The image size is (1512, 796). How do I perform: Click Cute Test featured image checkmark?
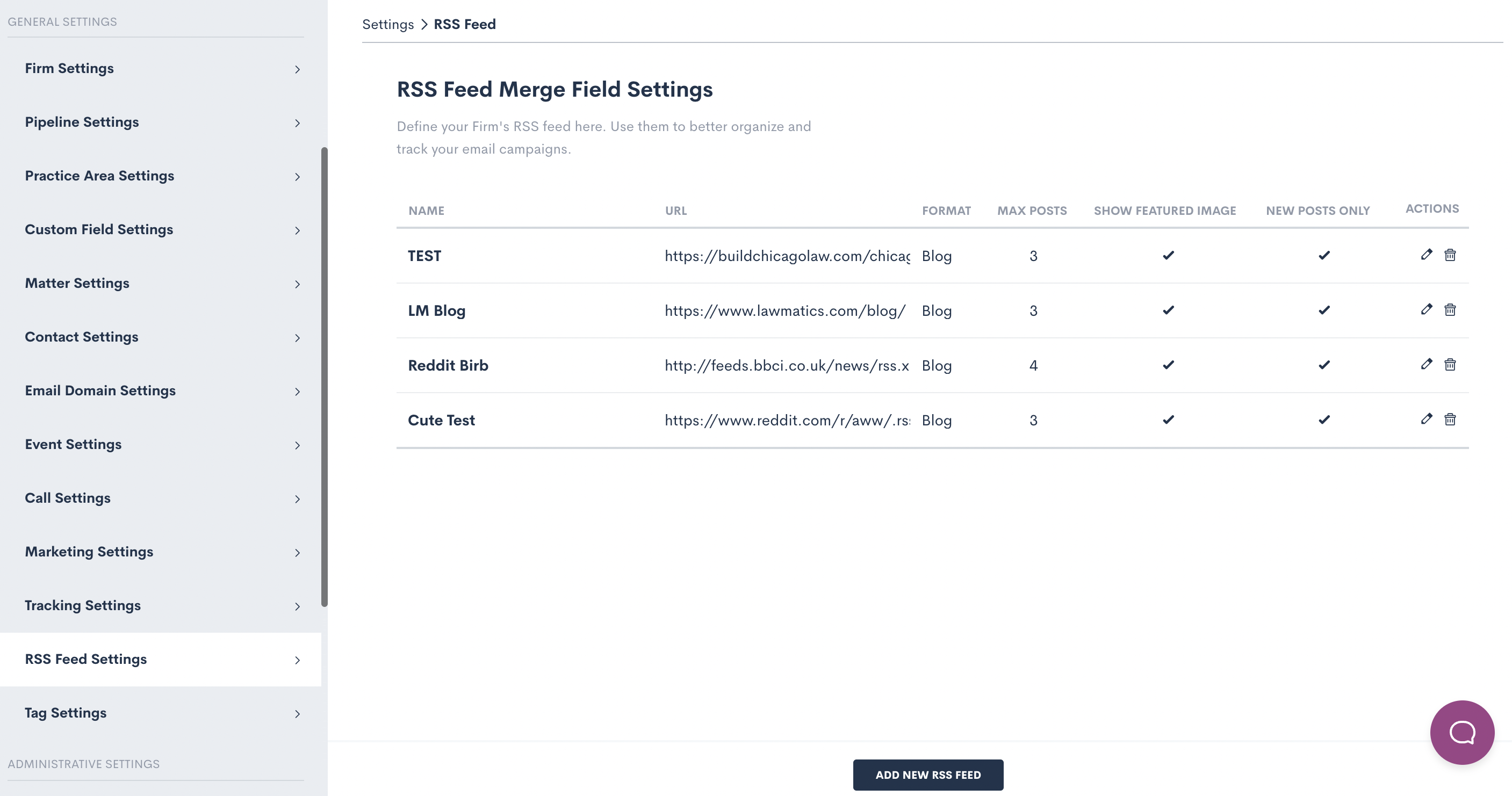click(x=1168, y=419)
